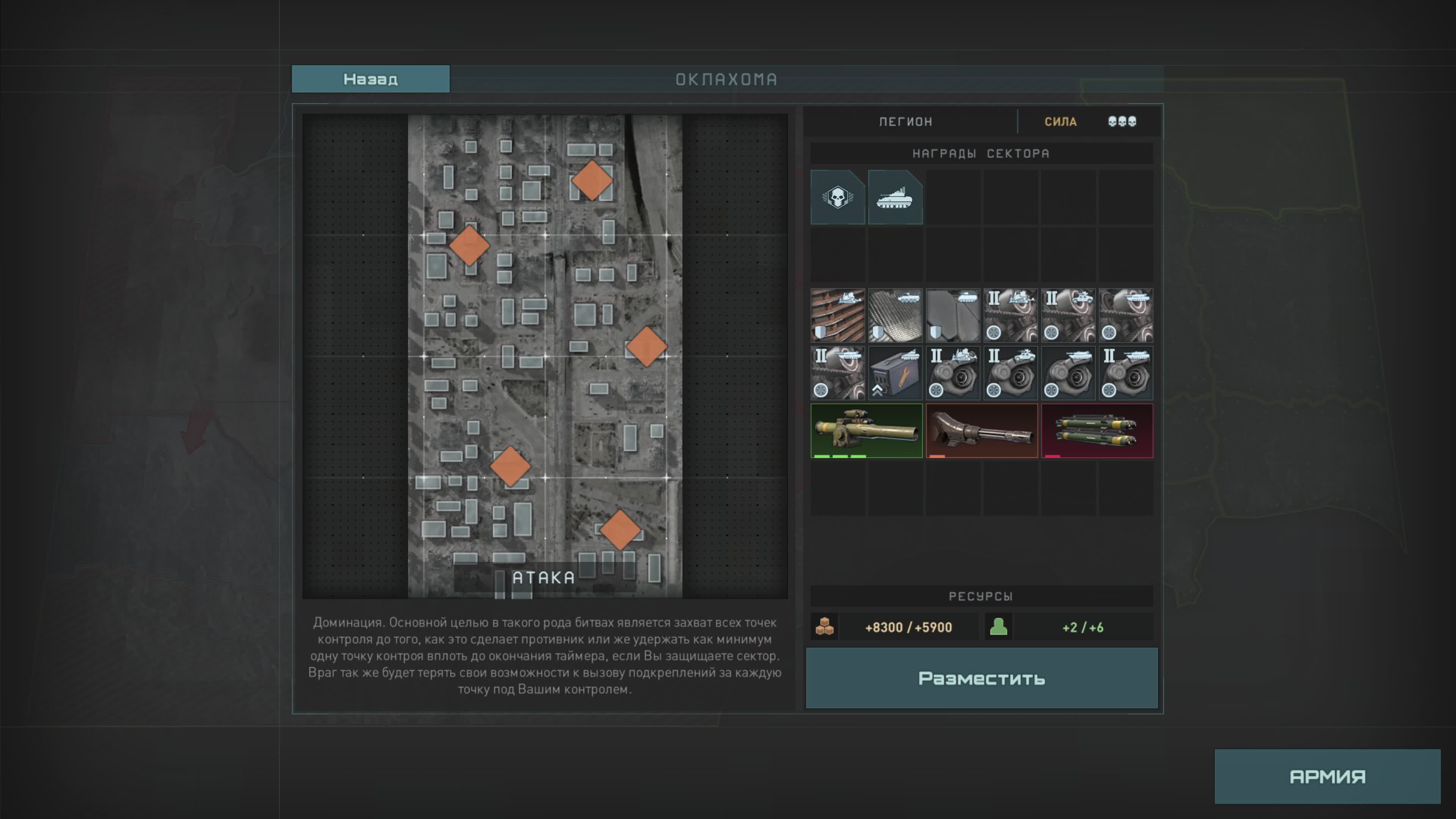Click the АТАКА label on the map
Image resolution: width=1456 pixels, height=819 pixels.
pyautogui.click(x=543, y=577)
